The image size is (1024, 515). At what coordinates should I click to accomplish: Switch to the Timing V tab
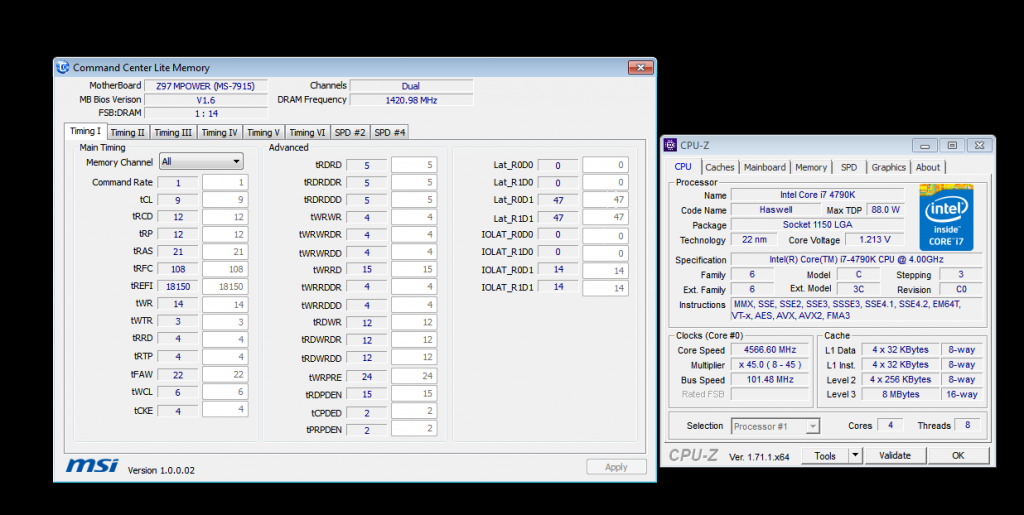(263, 133)
